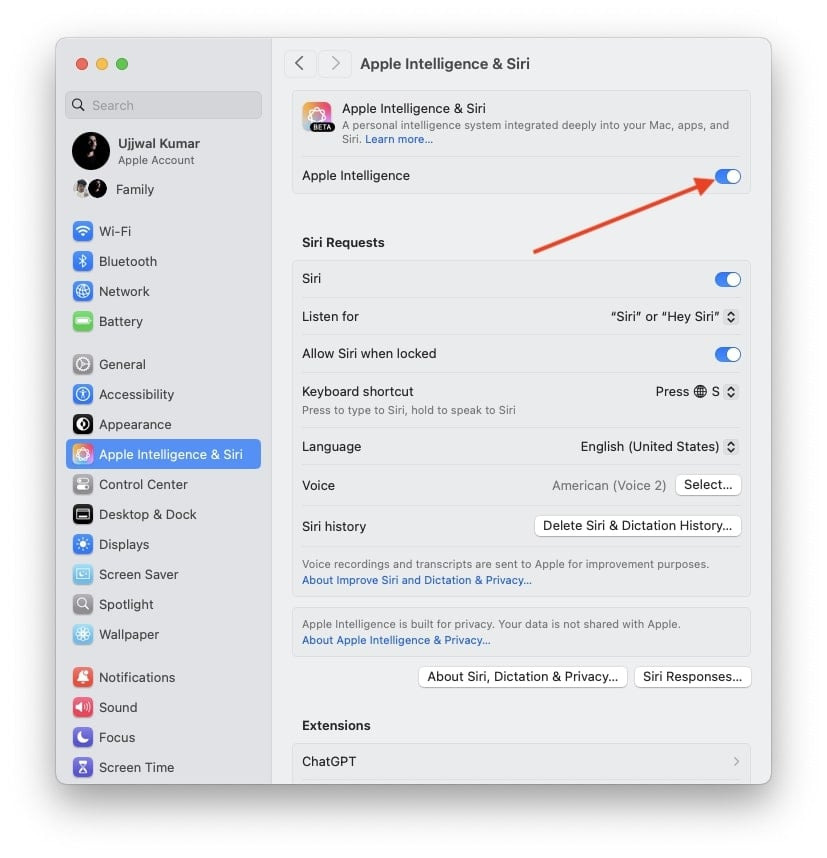
Task: Go forward with the right chevron
Action: click(334, 63)
